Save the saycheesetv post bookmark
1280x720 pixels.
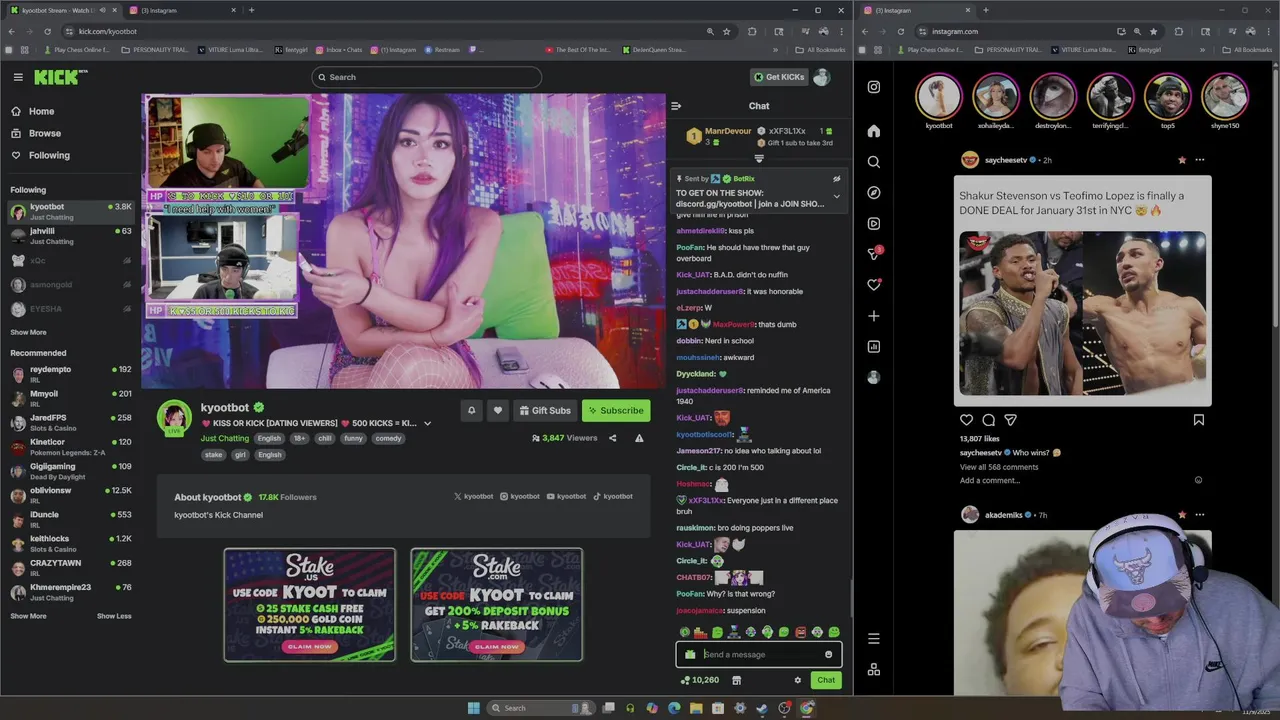[1198, 420]
